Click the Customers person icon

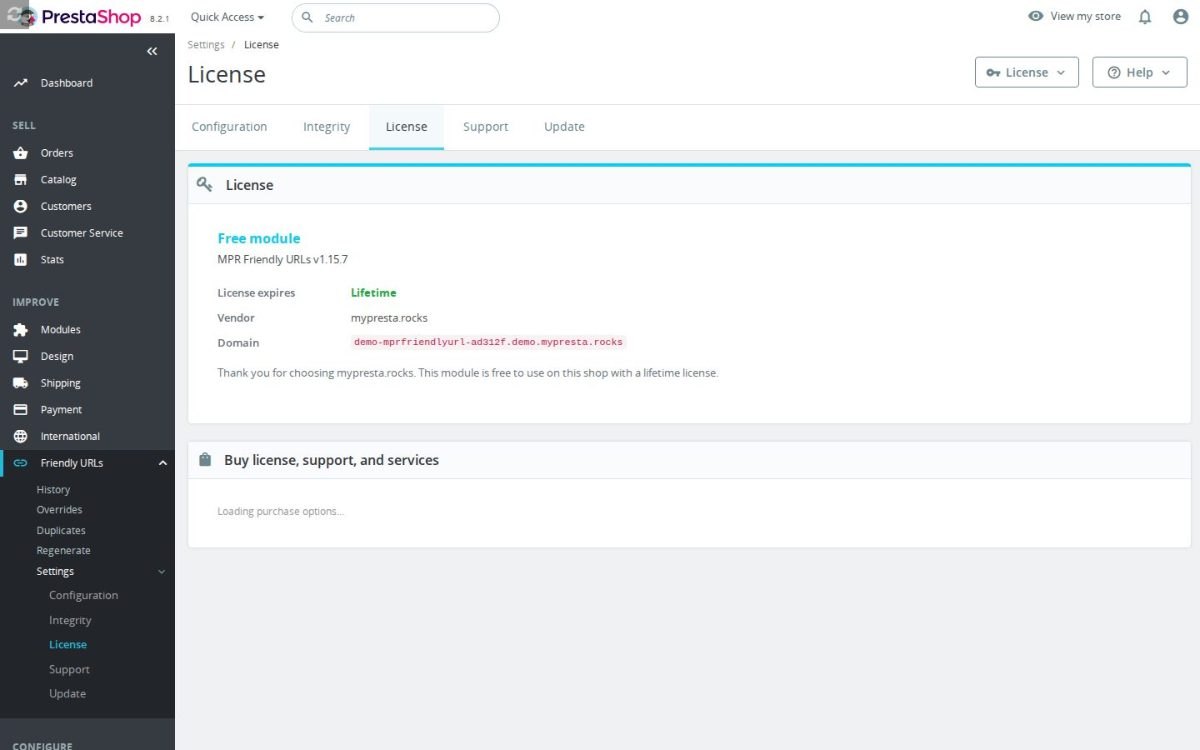[x=20, y=206]
